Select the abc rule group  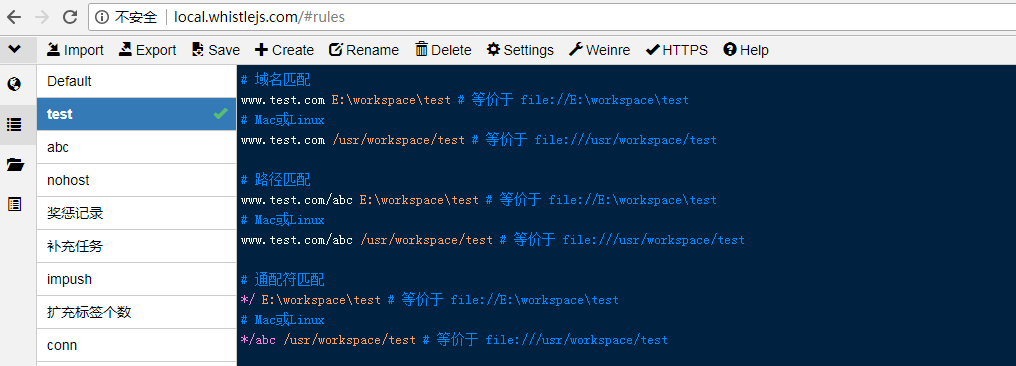pos(137,147)
